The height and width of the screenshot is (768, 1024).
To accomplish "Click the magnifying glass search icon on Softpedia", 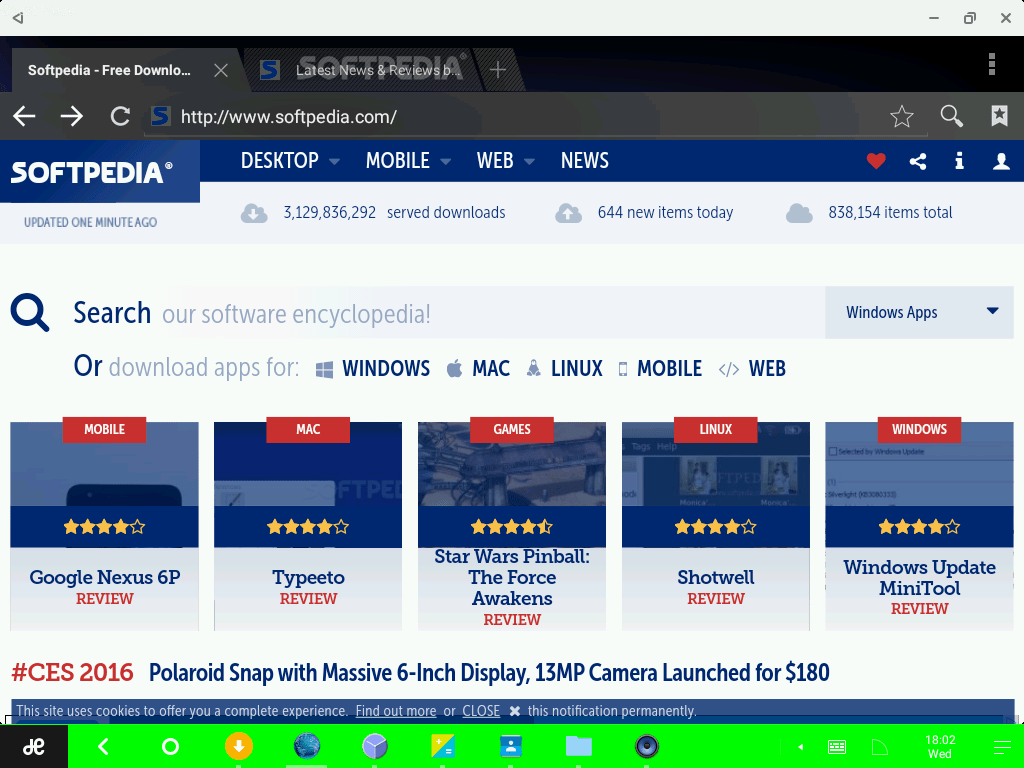I will (29, 313).
